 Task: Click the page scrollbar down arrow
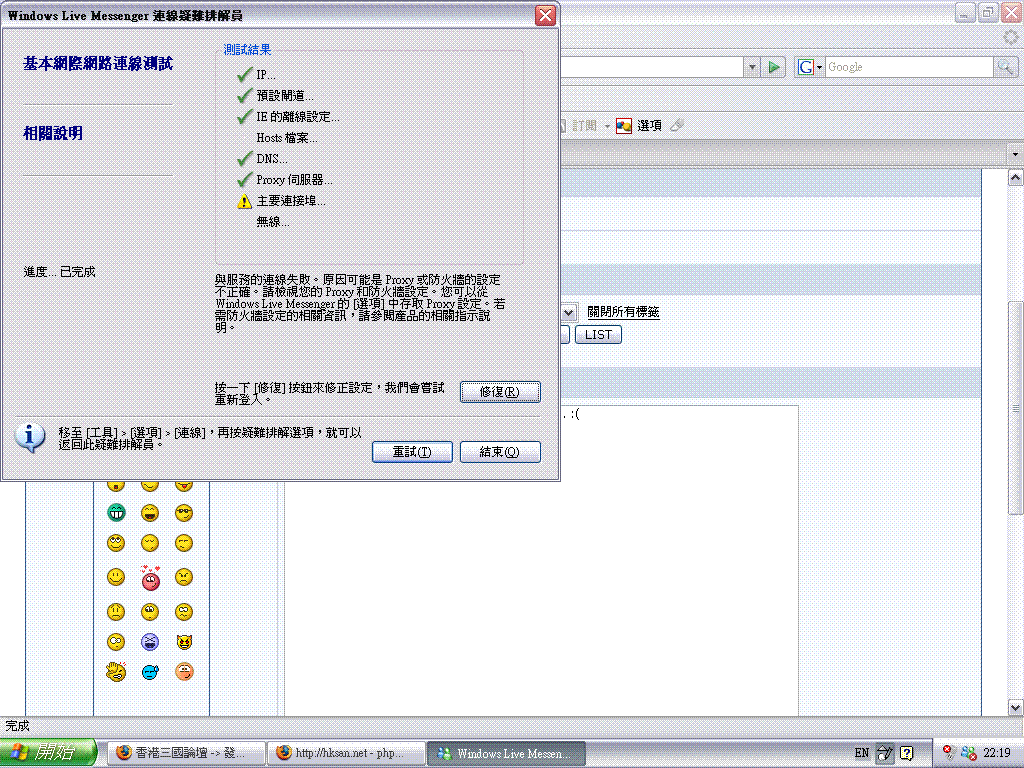1015,707
